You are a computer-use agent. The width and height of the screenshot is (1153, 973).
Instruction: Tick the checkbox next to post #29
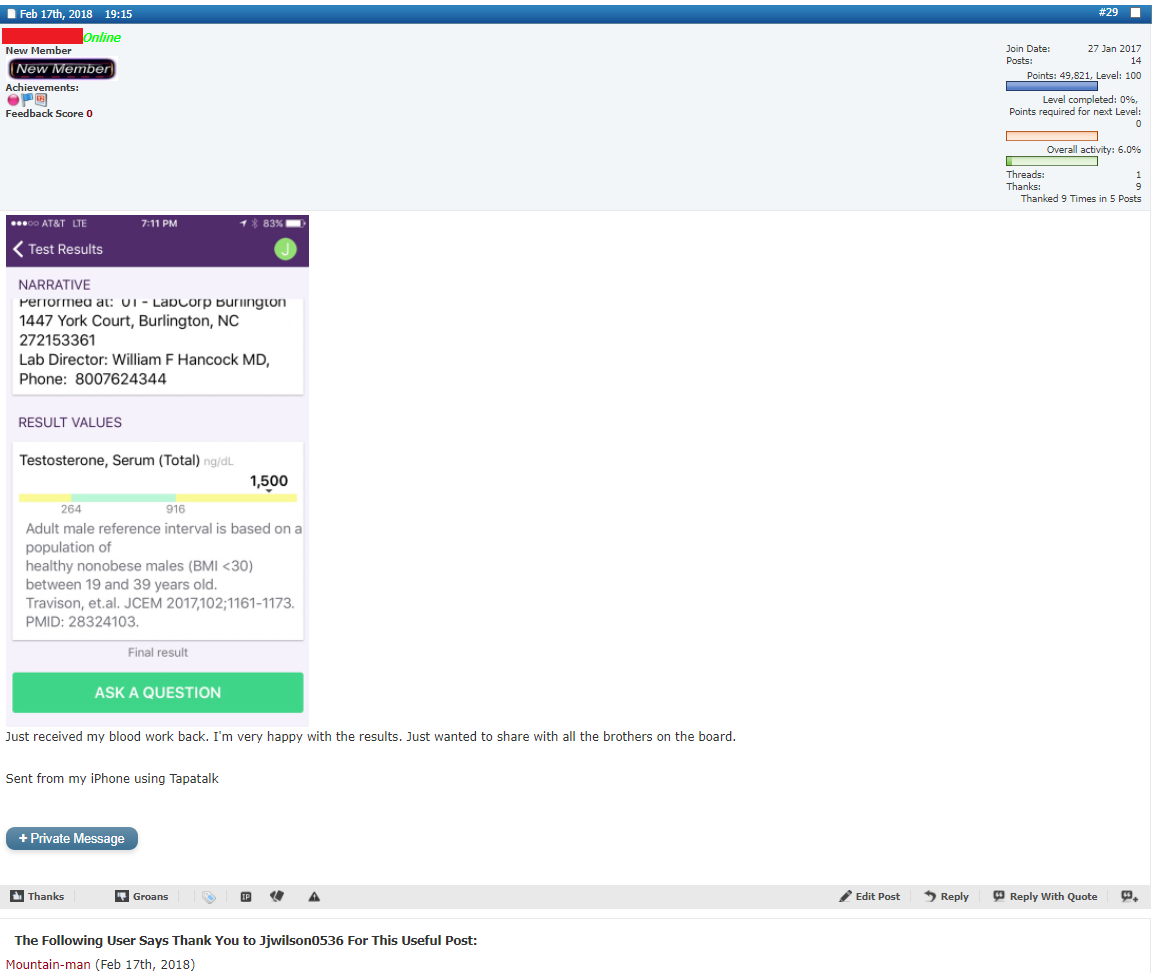[x=1135, y=13]
